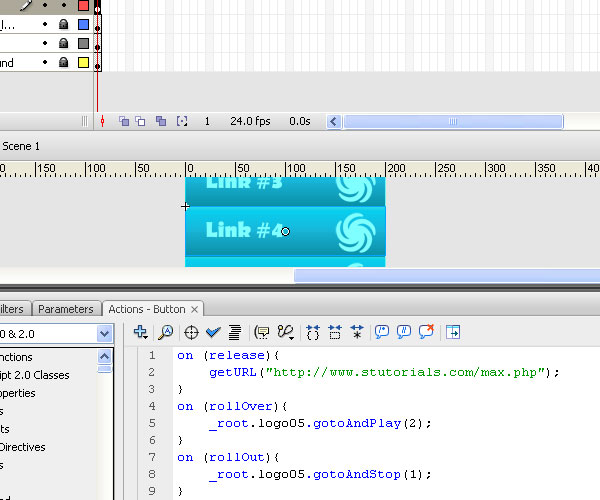Click blue outline color swatch
The image size is (600, 500).
(x=83, y=24)
